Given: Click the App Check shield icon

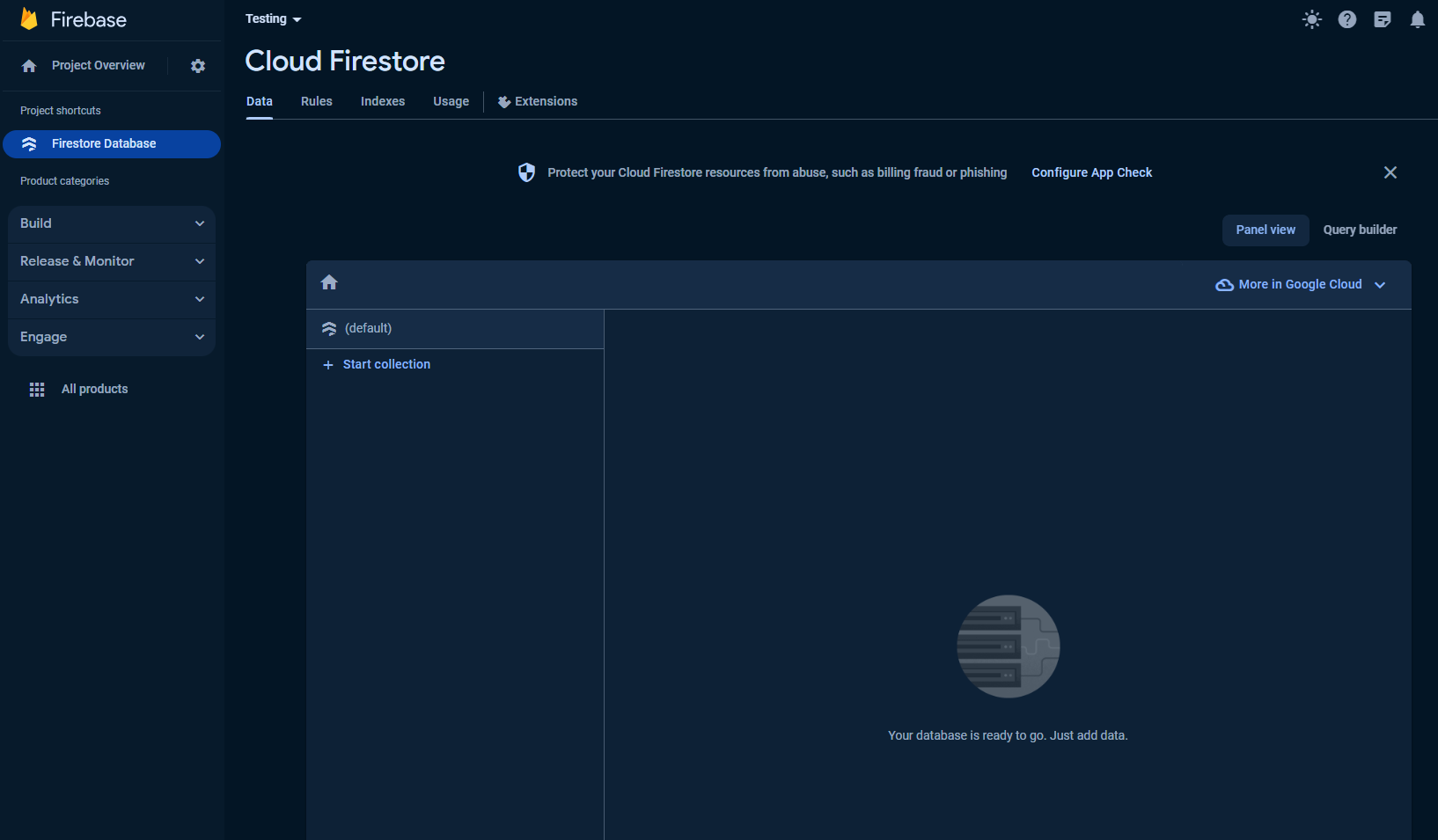Looking at the screenshot, I should [x=526, y=172].
